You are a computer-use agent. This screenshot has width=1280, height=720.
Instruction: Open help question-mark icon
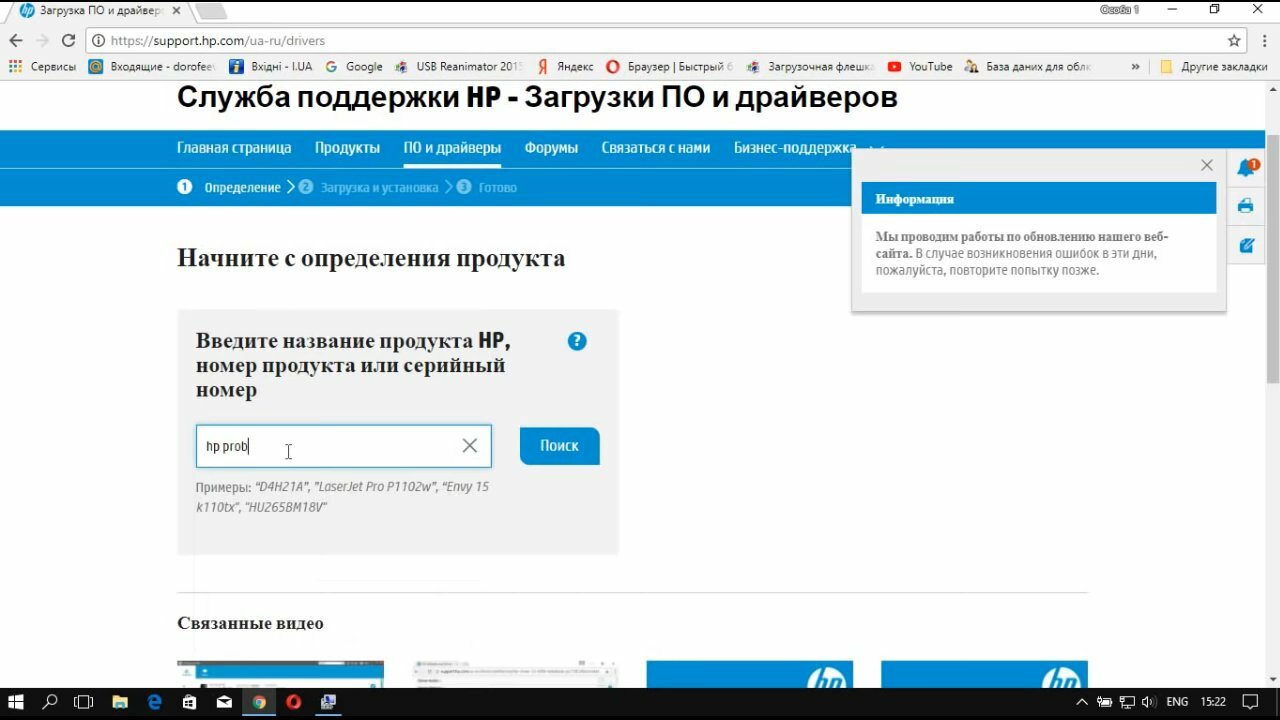point(577,341)
